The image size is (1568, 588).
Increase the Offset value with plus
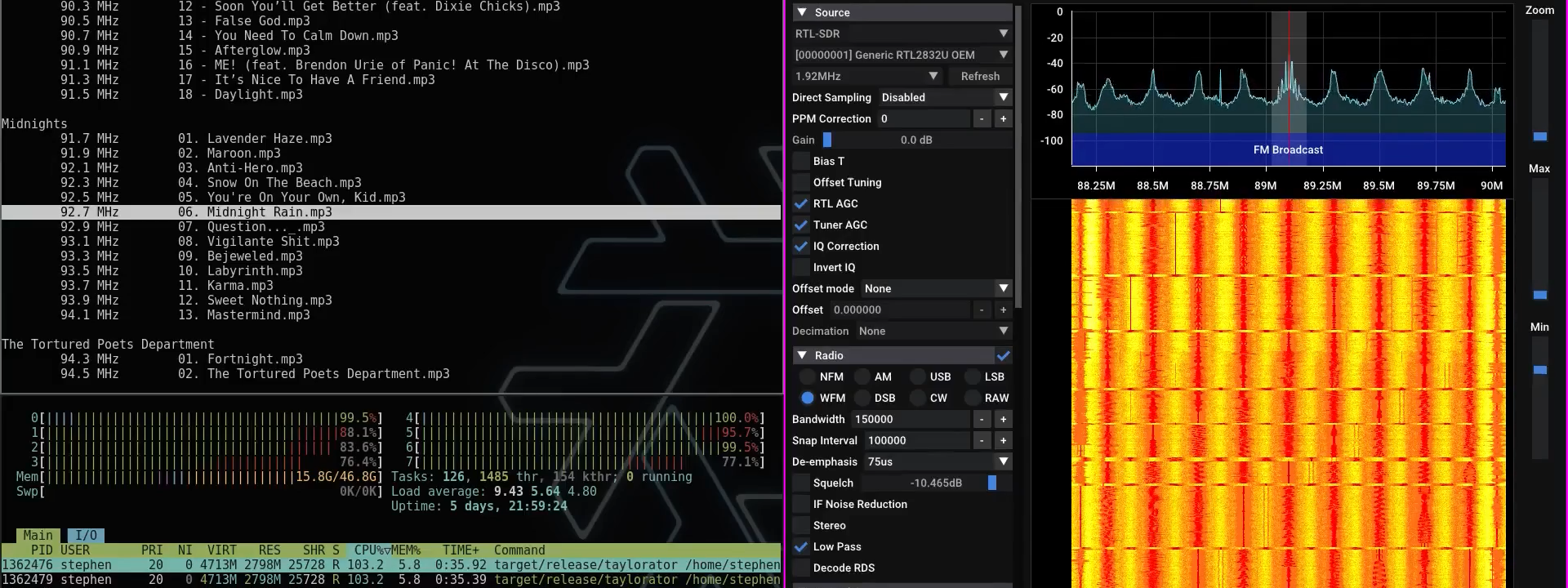tap(1003, 310)
